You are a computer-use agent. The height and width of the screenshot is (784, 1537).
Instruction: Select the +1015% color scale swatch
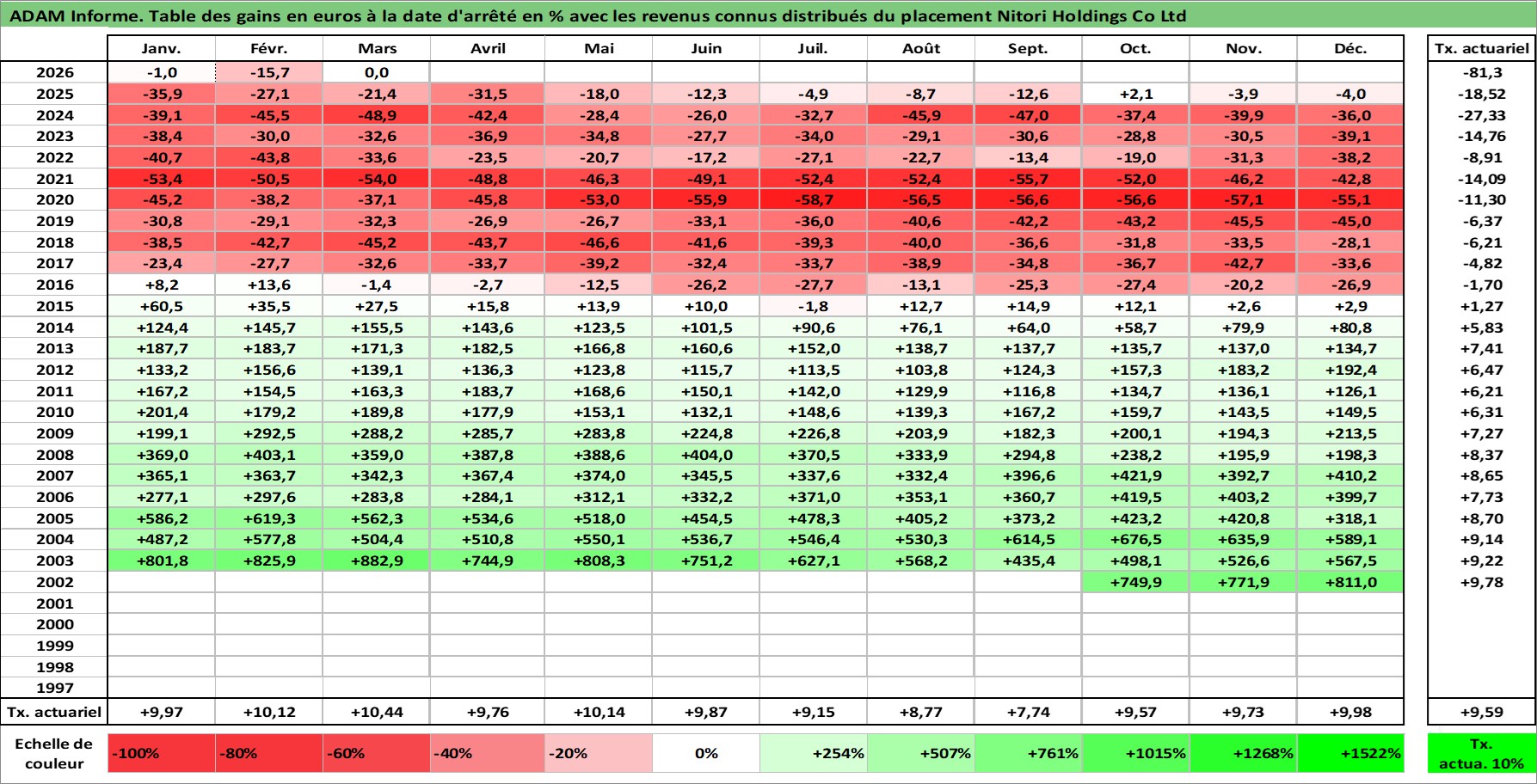click(x=1136, y=753)
